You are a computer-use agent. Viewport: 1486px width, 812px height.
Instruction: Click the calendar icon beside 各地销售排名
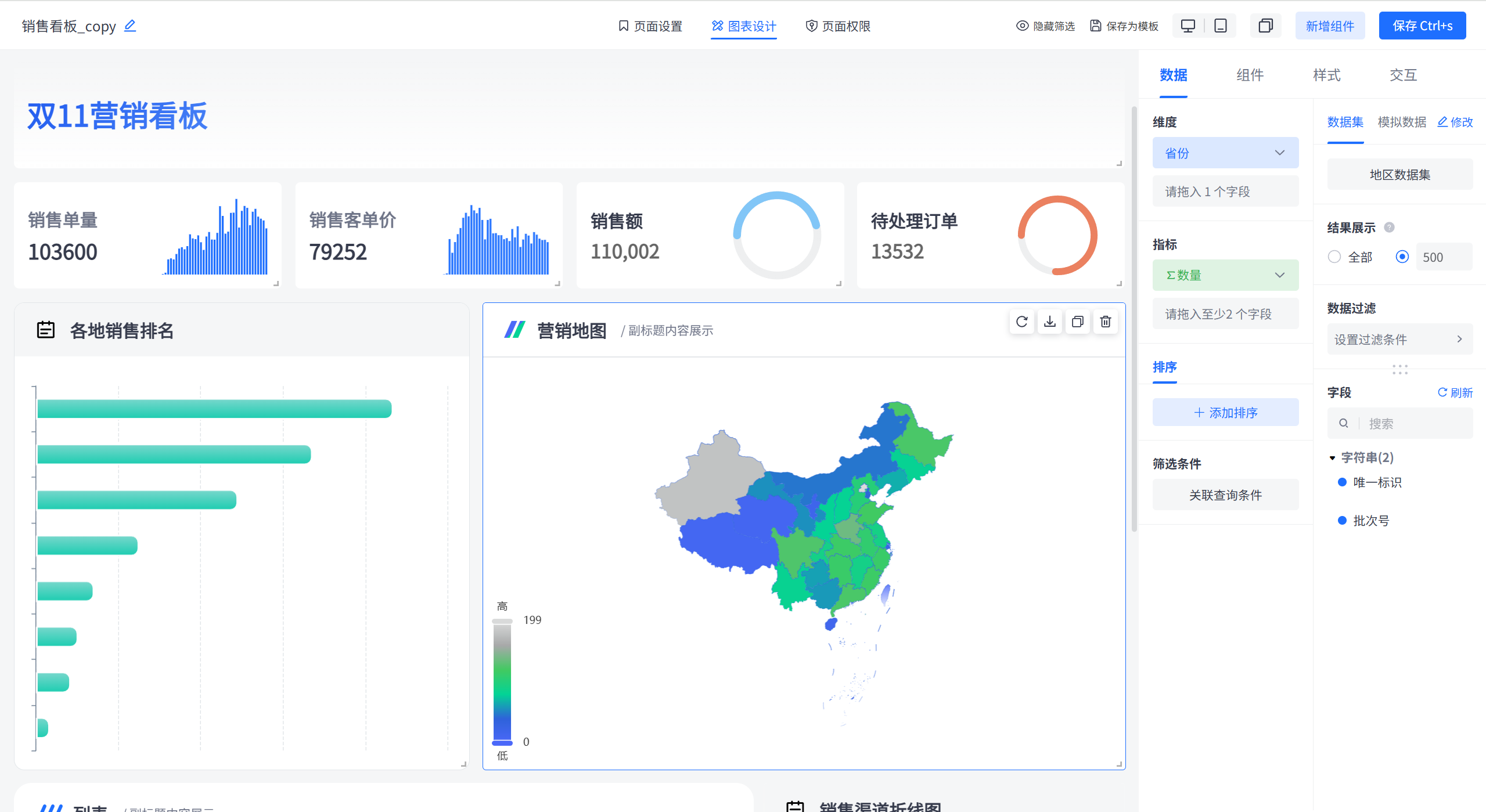point(46,330)
